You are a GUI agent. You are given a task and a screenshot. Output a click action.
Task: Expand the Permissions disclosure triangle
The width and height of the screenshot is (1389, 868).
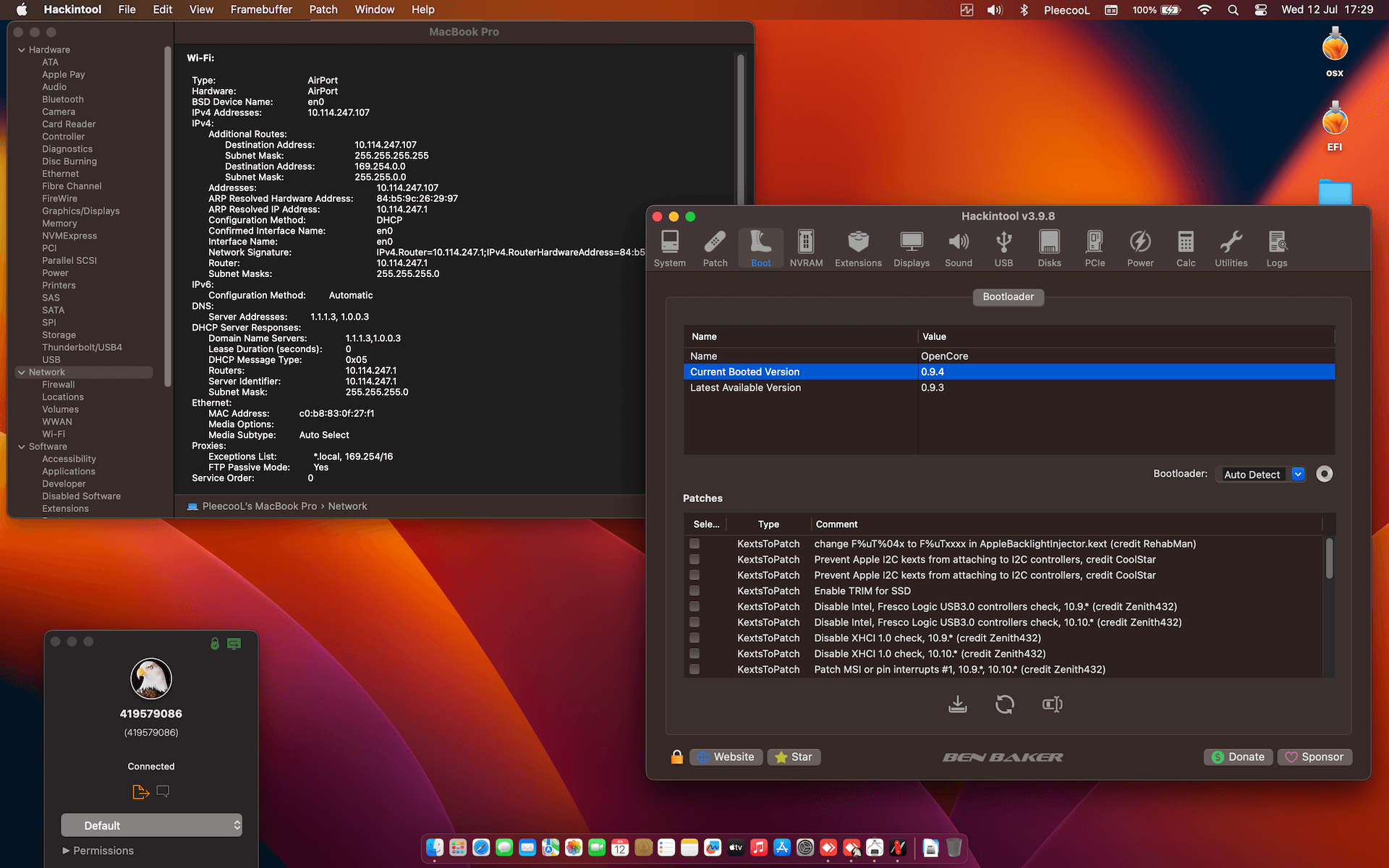pyautogui.click(x=66, y=851)
